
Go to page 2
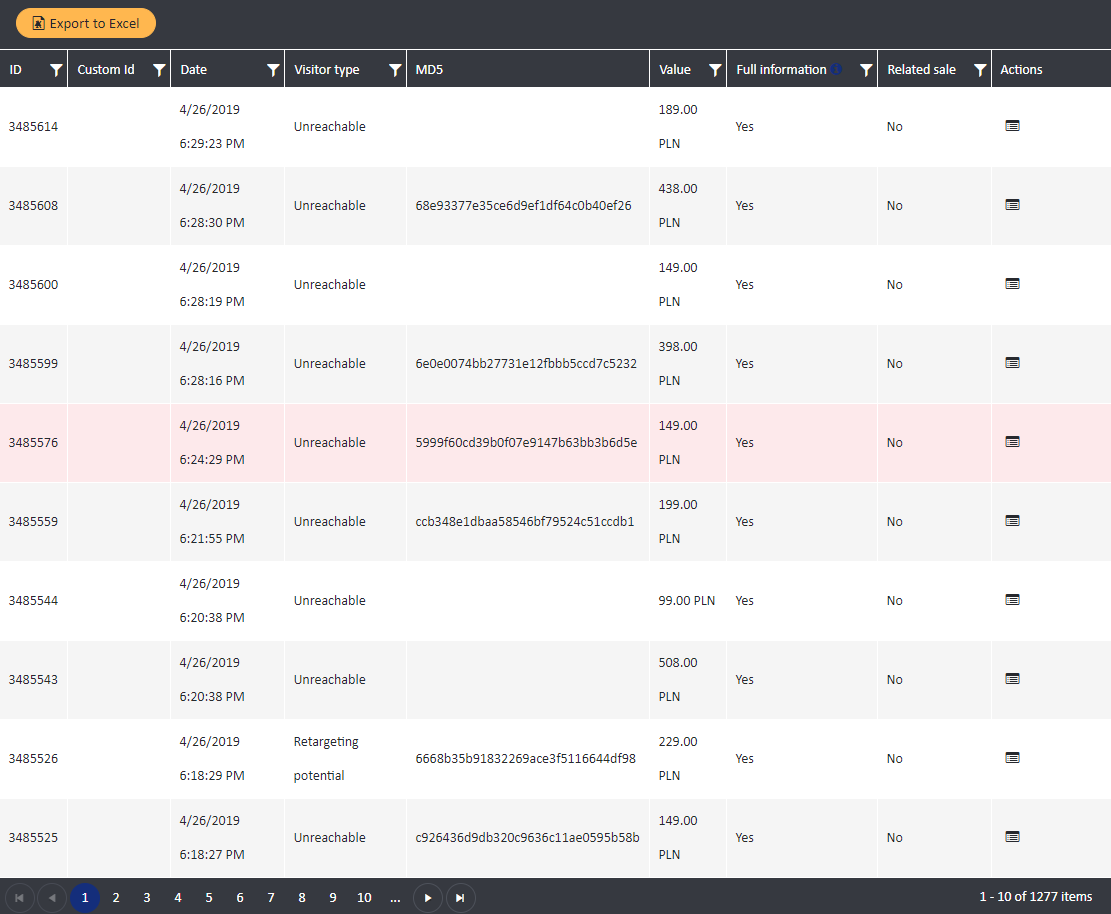point(116,898)
